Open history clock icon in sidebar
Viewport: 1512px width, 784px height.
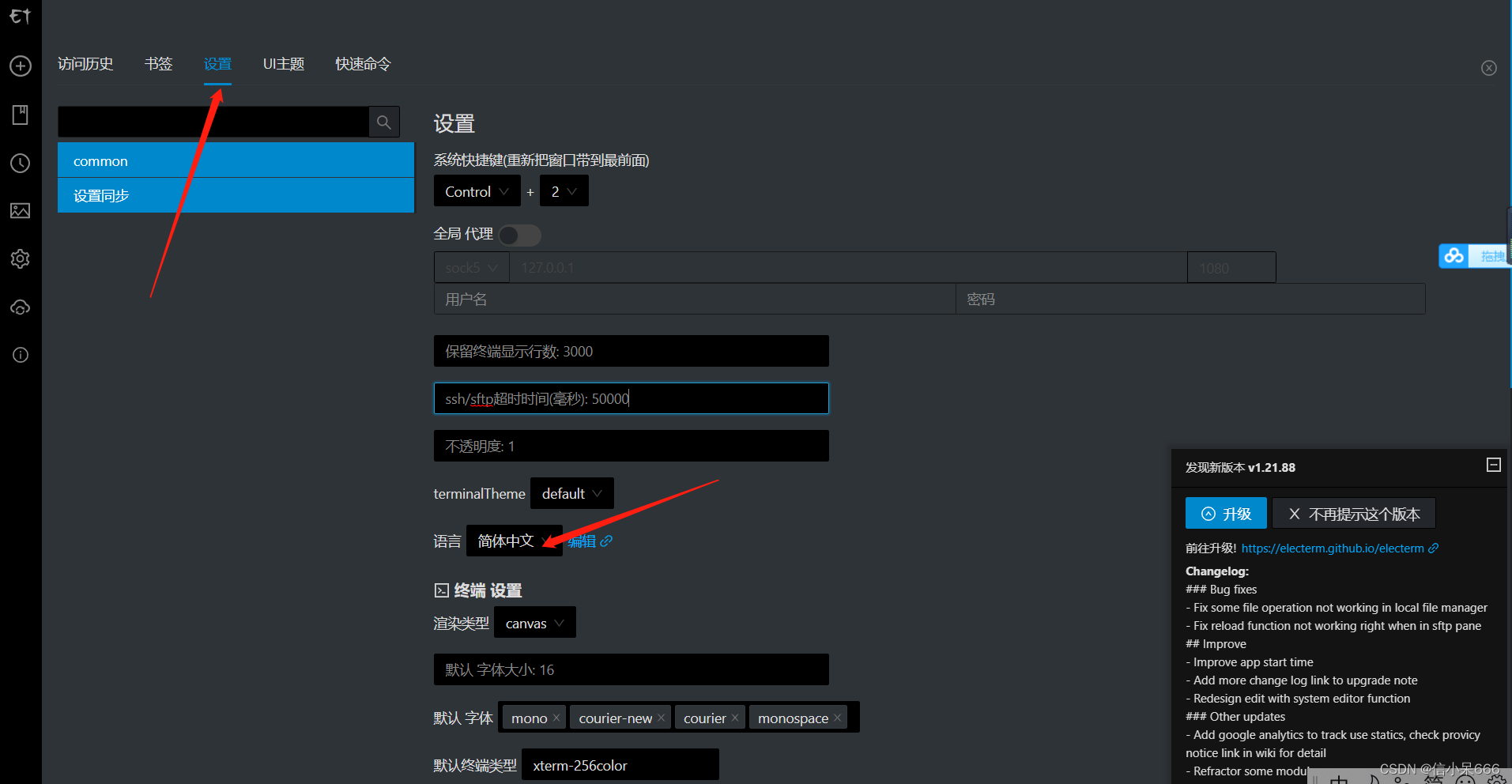(21, 163)
